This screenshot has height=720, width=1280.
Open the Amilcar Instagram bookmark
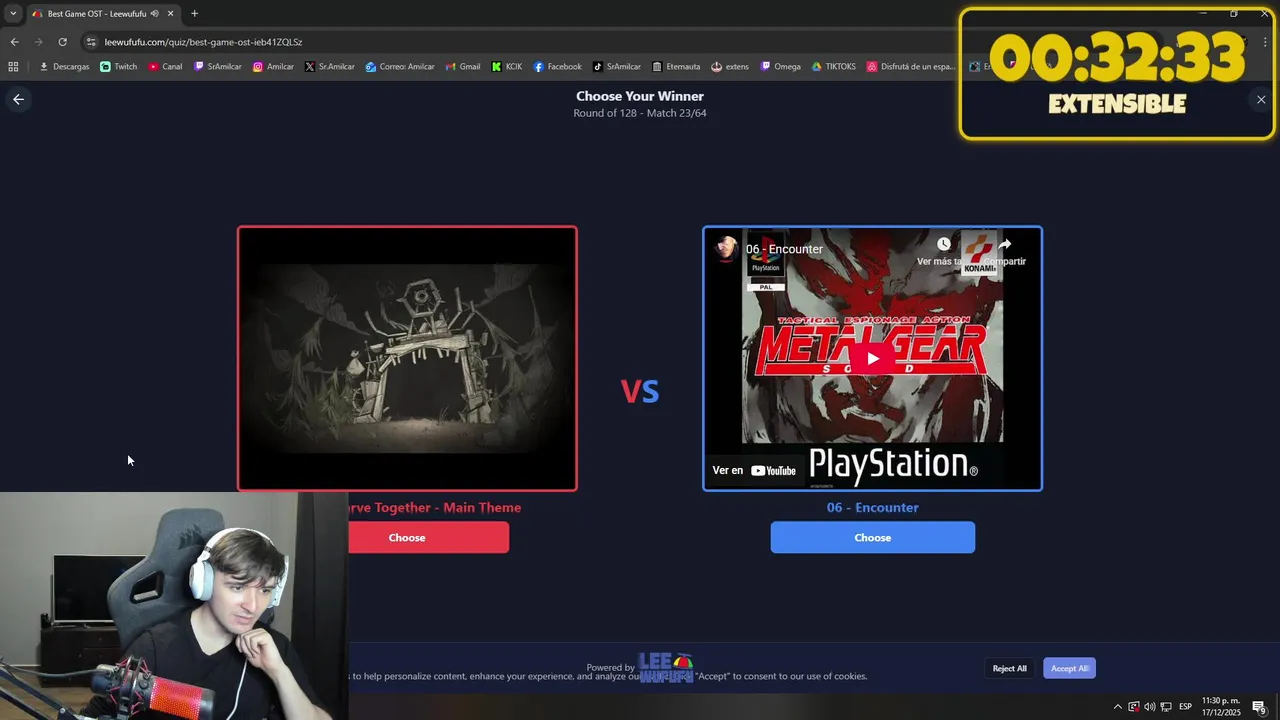click(x=273, y=67)
